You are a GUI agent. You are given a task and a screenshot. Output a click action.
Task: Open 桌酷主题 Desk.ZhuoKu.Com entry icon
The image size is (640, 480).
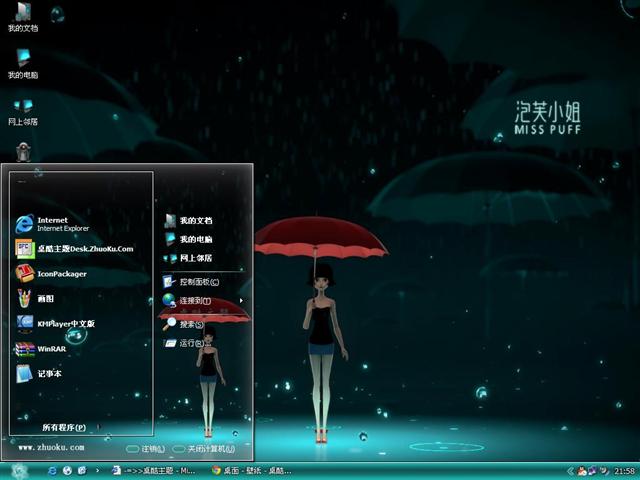[24, 249]
